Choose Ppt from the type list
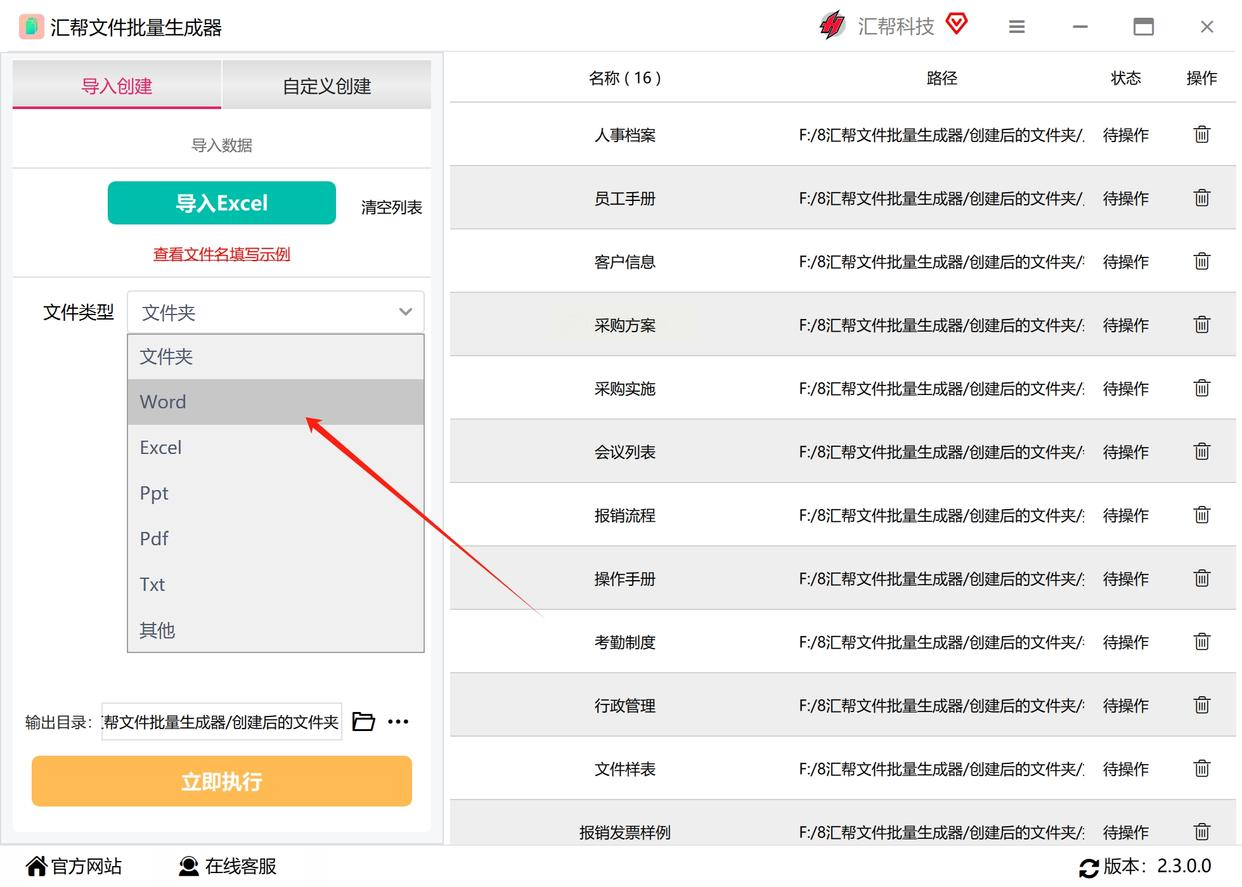1242x887 pixels. [276, 493]
